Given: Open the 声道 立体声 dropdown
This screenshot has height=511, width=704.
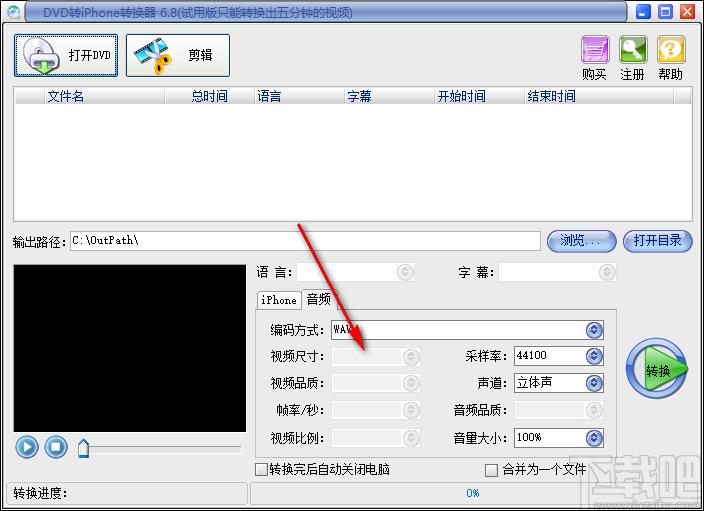Looking at the screenshot, I should (x=594, y=383).
